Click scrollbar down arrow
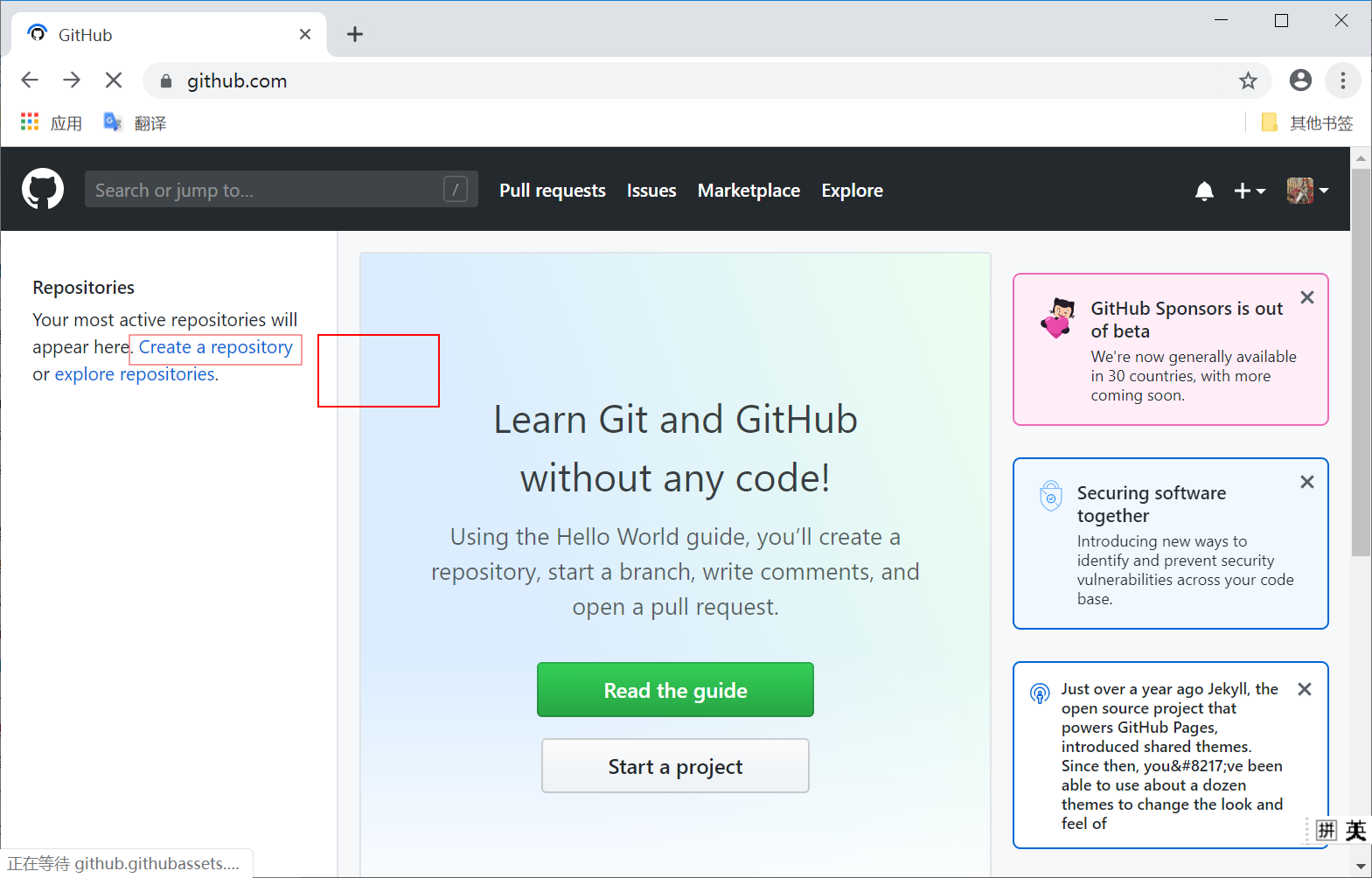Viewport: 1372px width, 878px height. (x=1361, y=867)
